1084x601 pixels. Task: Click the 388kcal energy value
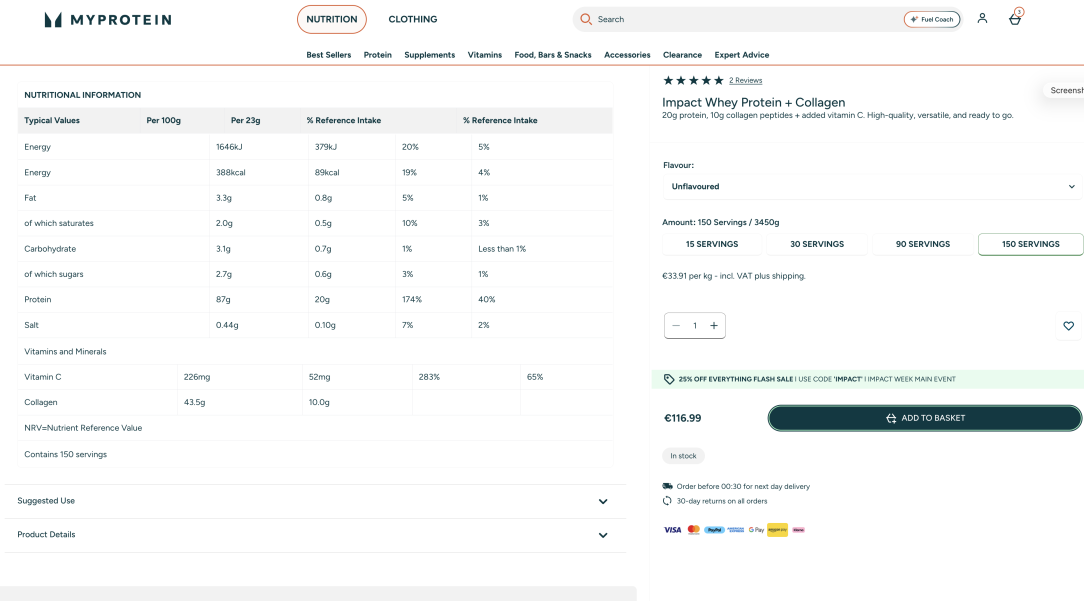pyautogui.click(x=230, y=172)
